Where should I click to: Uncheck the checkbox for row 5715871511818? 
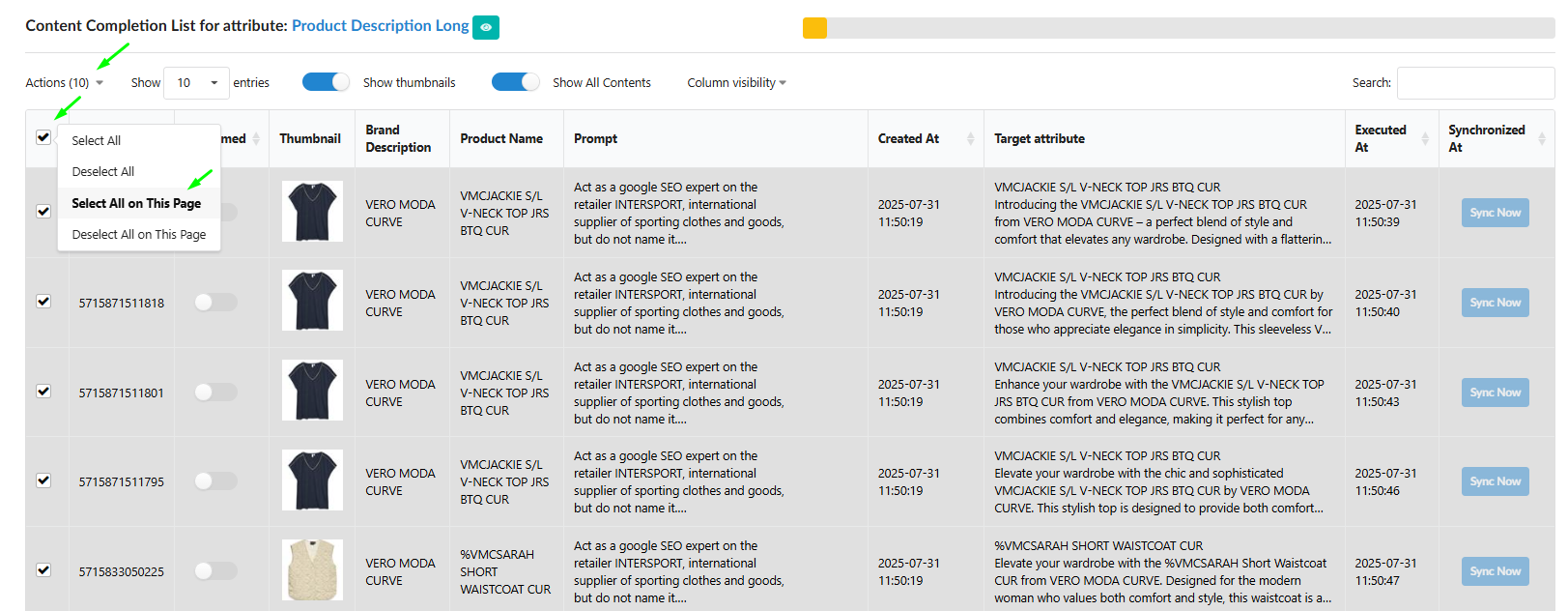(43, 301)
